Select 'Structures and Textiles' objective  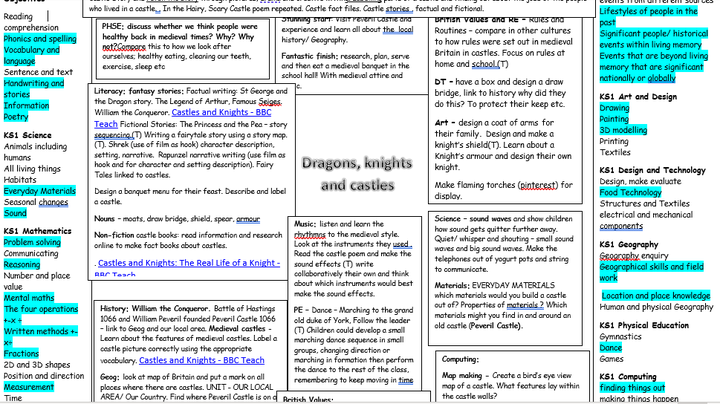pyautogui.click(x=644, y=203)
